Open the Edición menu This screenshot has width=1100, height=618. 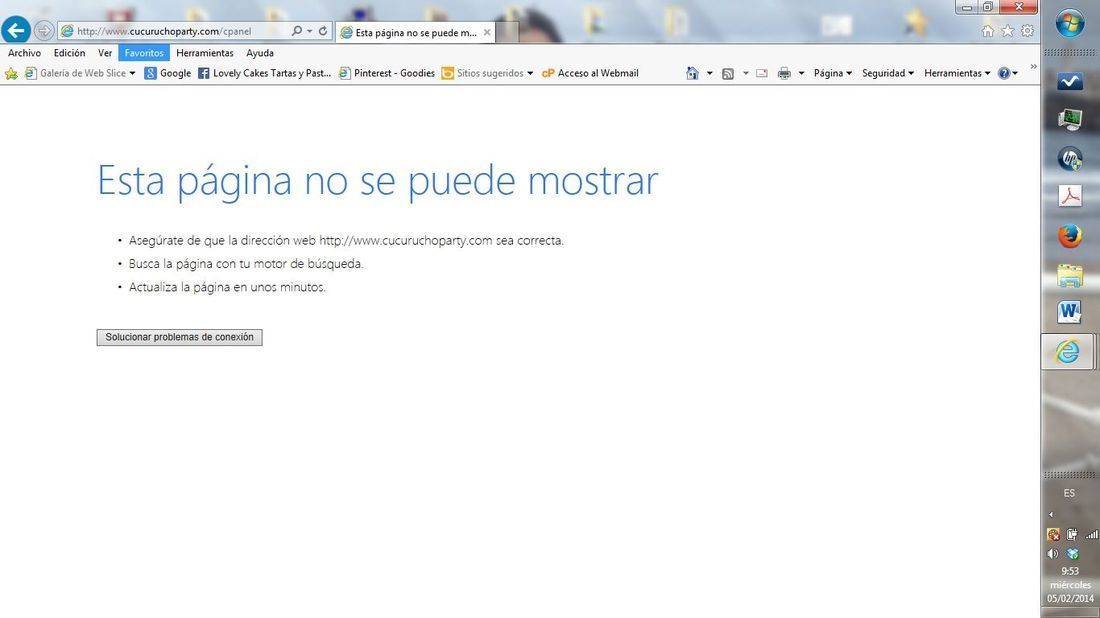click(69, 53)
